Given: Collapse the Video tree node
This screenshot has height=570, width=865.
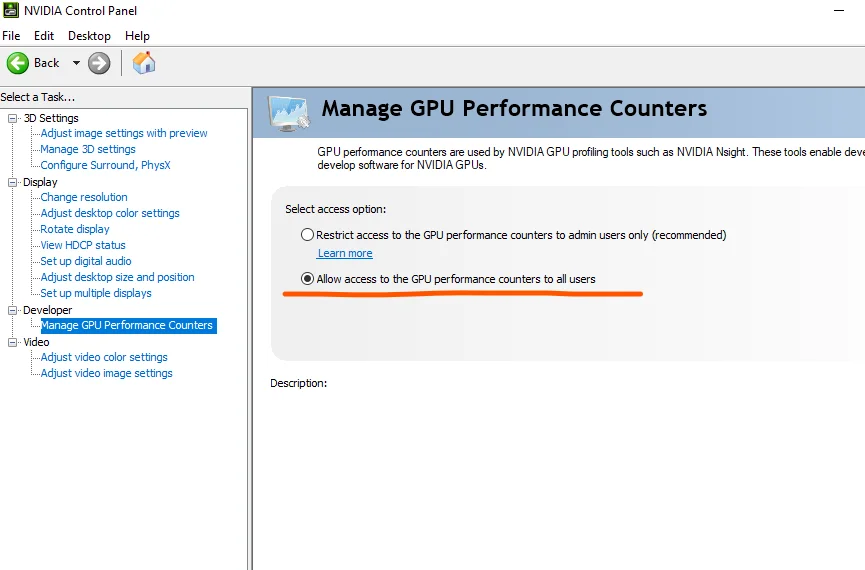Looking at the screenshot, I should [13, 342].
